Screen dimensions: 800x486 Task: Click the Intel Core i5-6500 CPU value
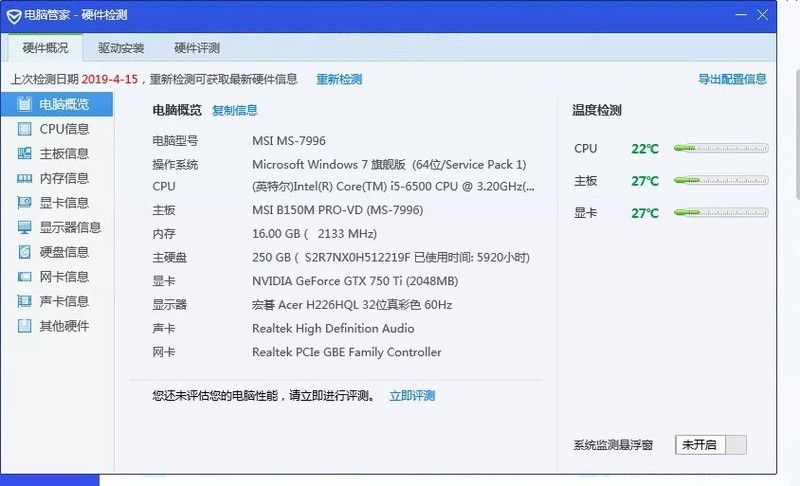click(393, 187)
